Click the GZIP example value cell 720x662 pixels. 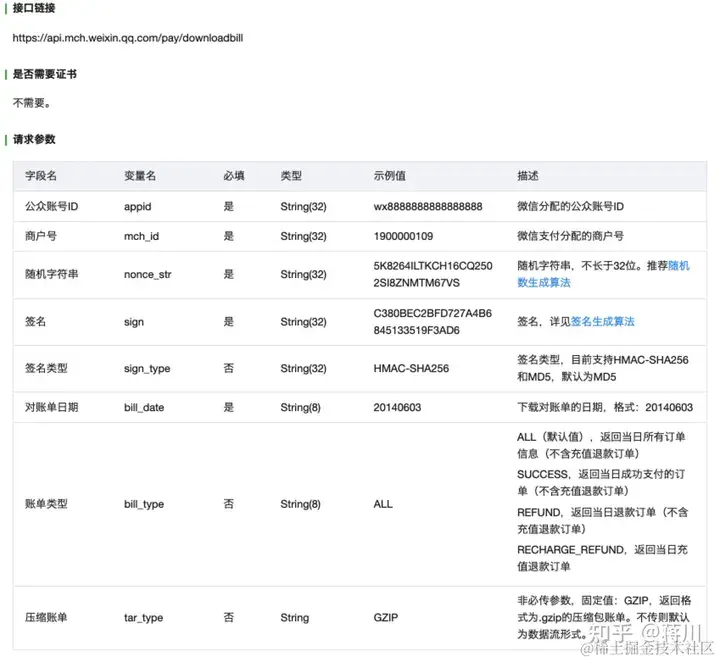tap(386, 618)
